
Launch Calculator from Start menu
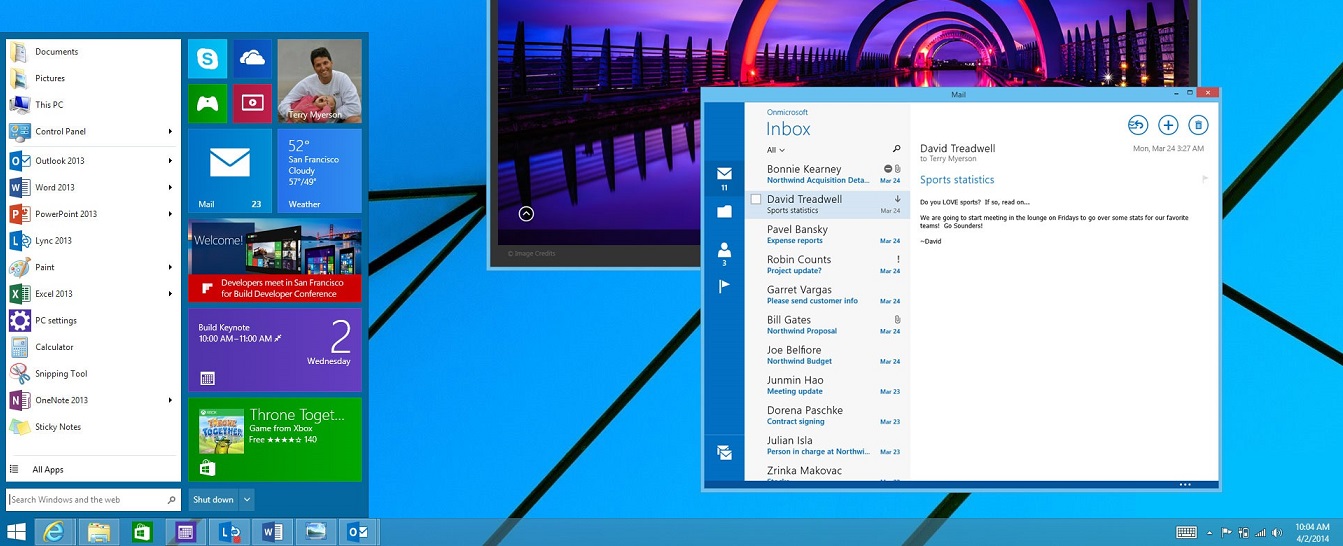coord(93,347)
